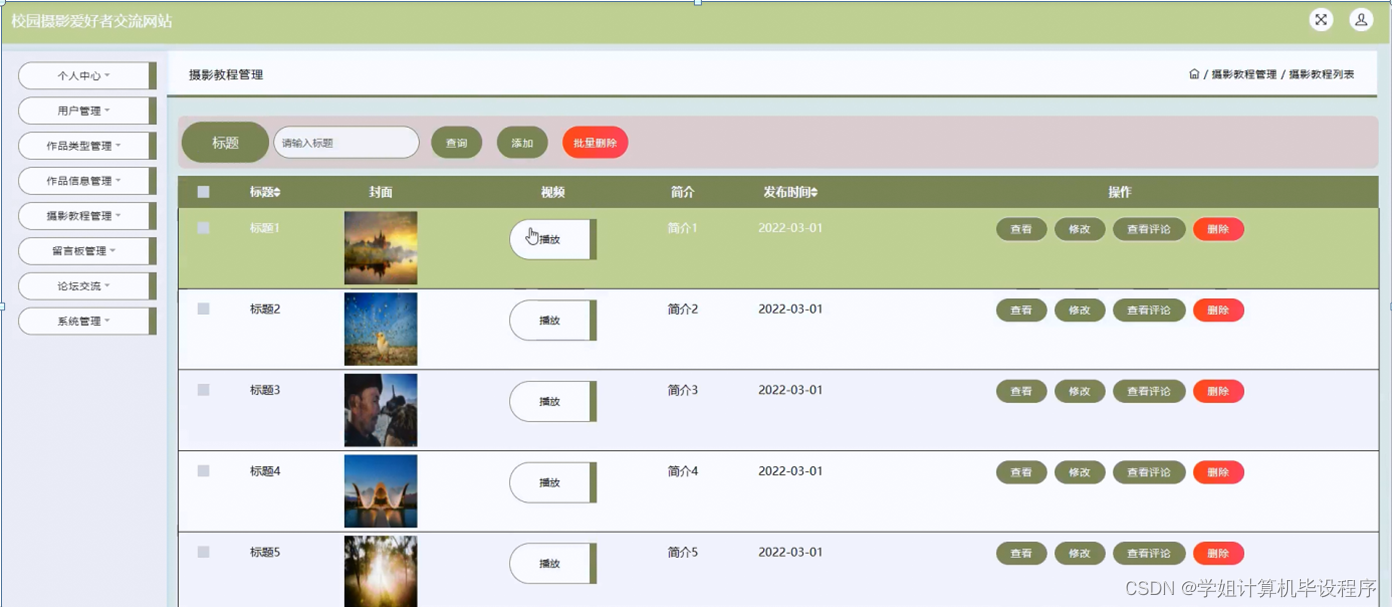This screenshot has height=607, width=1392.
Task: Open 标题2 blue cover thumbnail
Action: click(380, 329)
